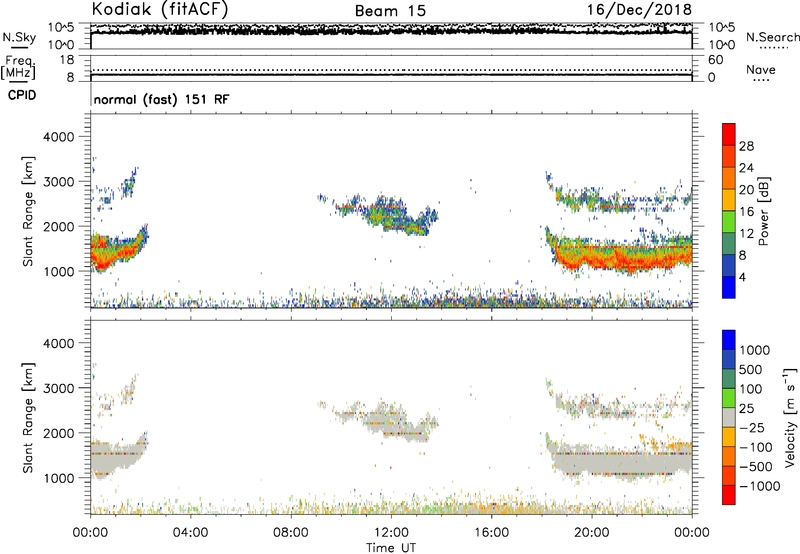Select the "Freq. [MHz]" axis label

(19, 67)
